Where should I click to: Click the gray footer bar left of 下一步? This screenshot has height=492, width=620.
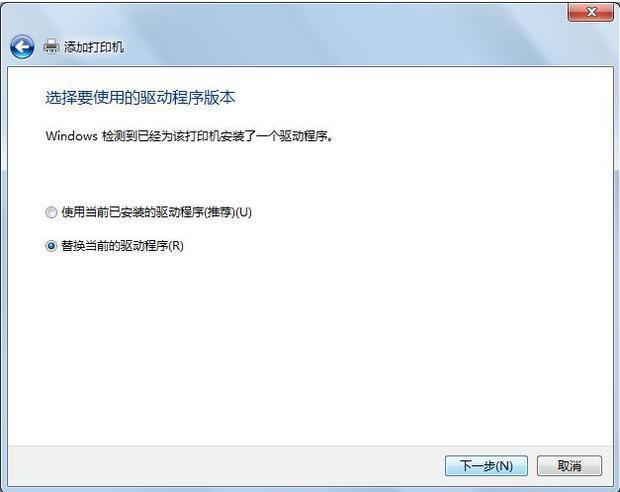click(x=225, y=466)
